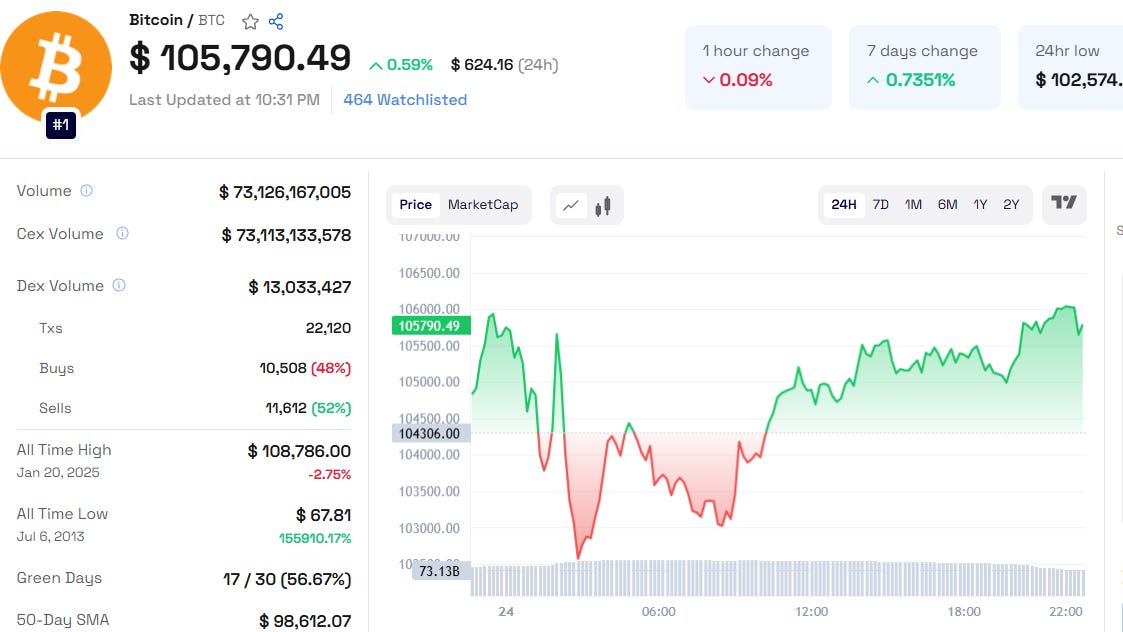Click the Bitcoin logo icon
The image size is (1123, 632).
[x=55, y=67]
